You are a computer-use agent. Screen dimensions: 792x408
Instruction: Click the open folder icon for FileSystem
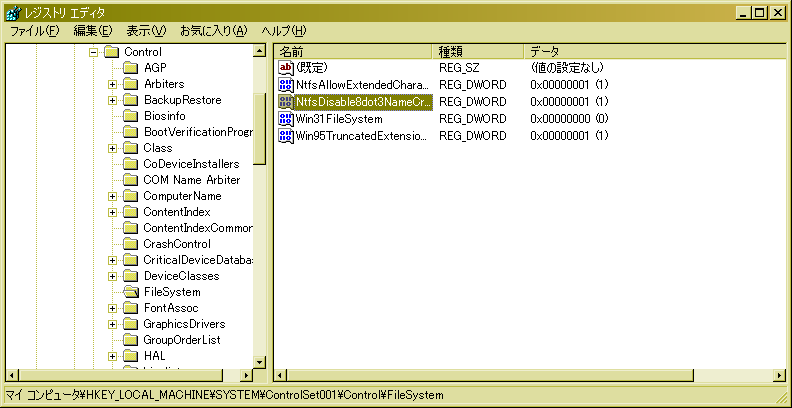[130, 292]
